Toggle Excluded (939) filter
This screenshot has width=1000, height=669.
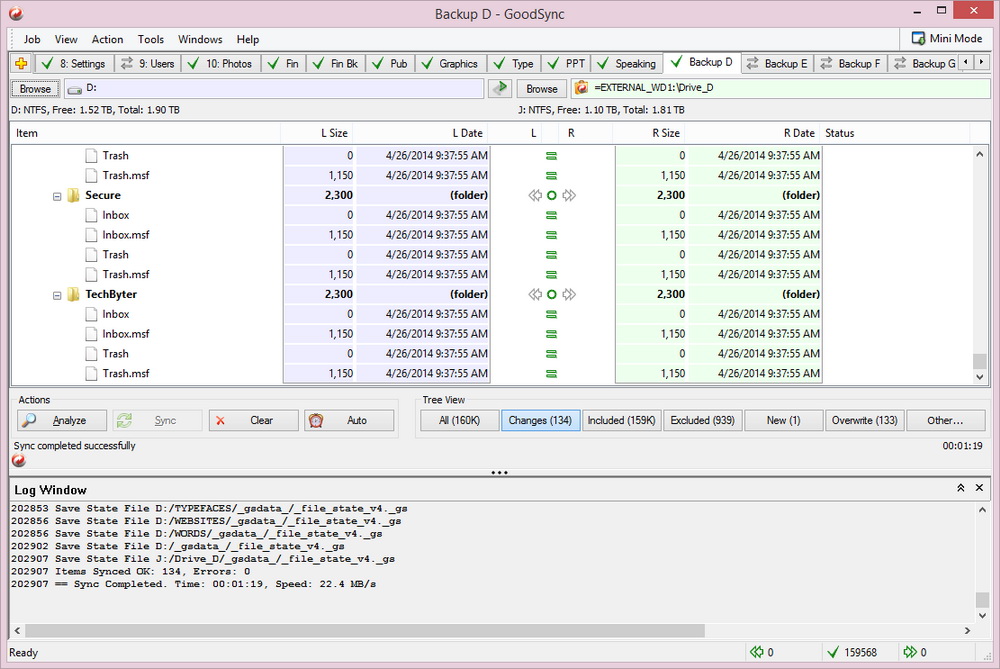point(702,420)
